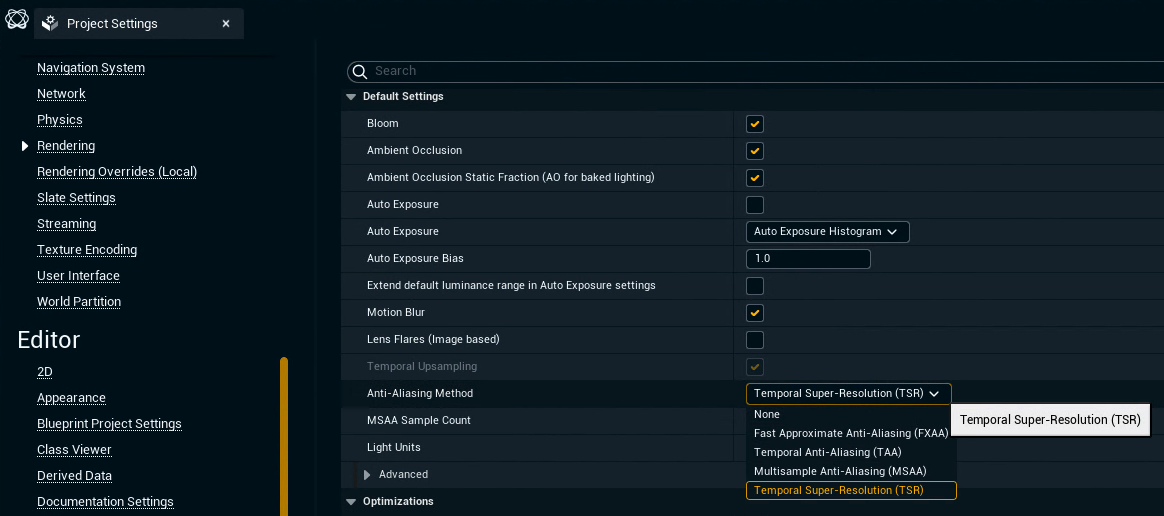Viewport: 1164px width, 516px height.
Task: Open the Auto Exposure Histogram dropdown
Action: (827, 232)
